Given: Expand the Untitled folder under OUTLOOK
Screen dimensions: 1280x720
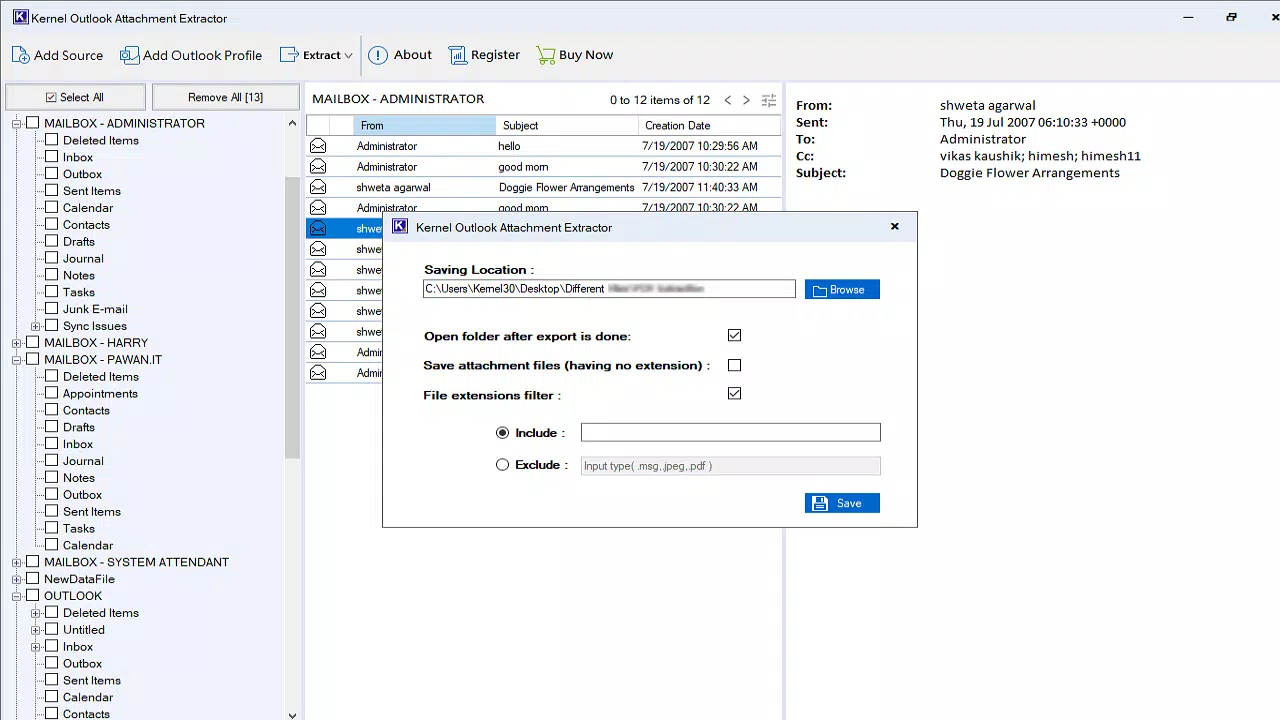Looking at the screenshot, I should [x=36, y=630].
